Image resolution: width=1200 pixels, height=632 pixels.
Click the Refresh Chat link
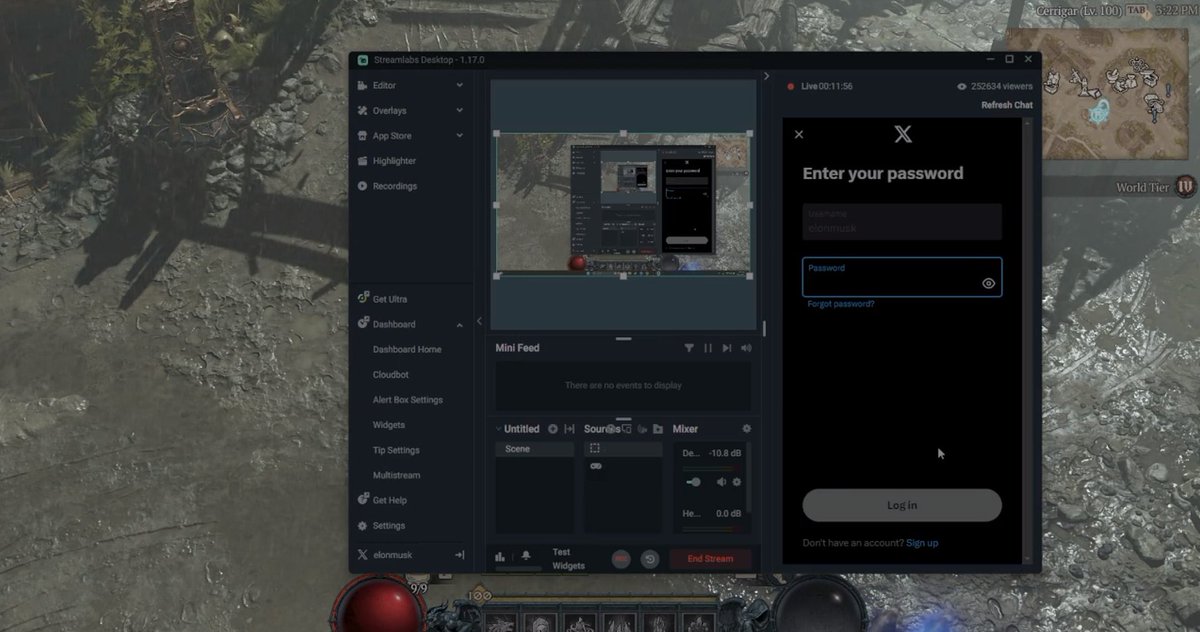pyautogui.click(x=1007, y=105)
